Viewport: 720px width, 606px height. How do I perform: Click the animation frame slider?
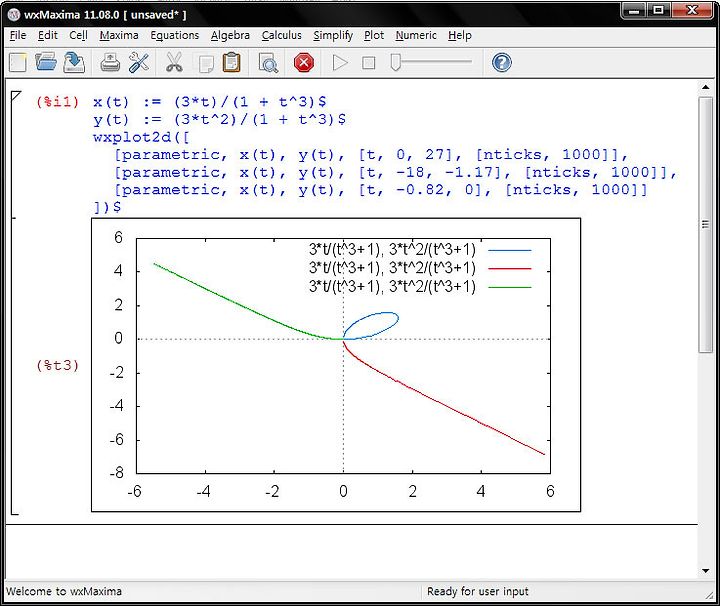pos(431,62)
